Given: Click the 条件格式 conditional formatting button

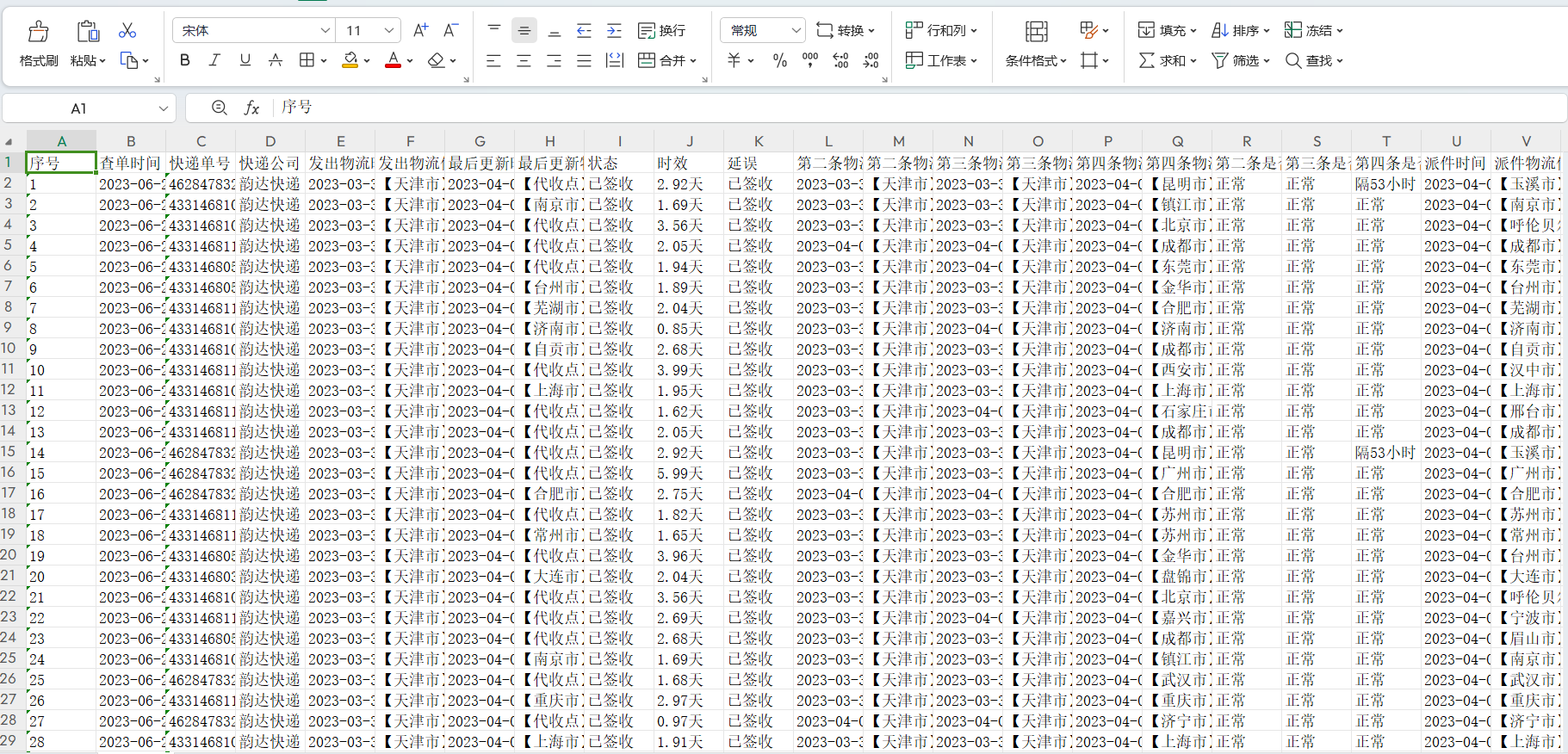Looking at the screenshot, I should click(1036, 60).
